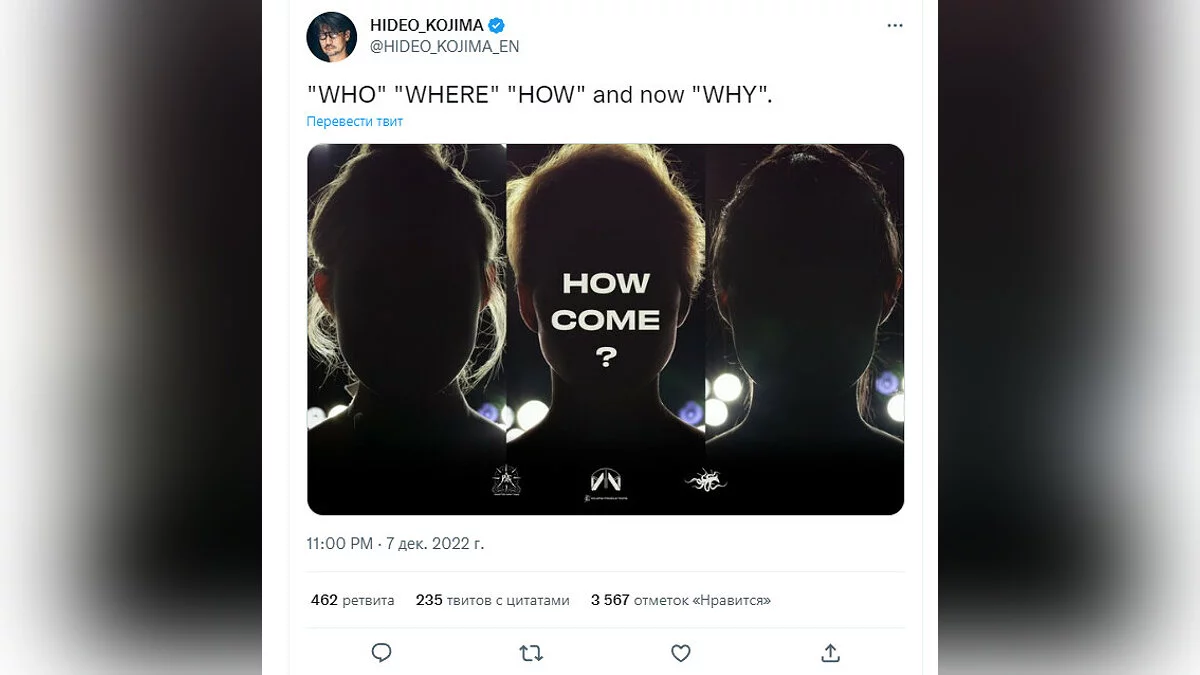This screenshot has width=1200, height=675.
Task: Click the blue verified badge
Action: click(x=496, y=25)
